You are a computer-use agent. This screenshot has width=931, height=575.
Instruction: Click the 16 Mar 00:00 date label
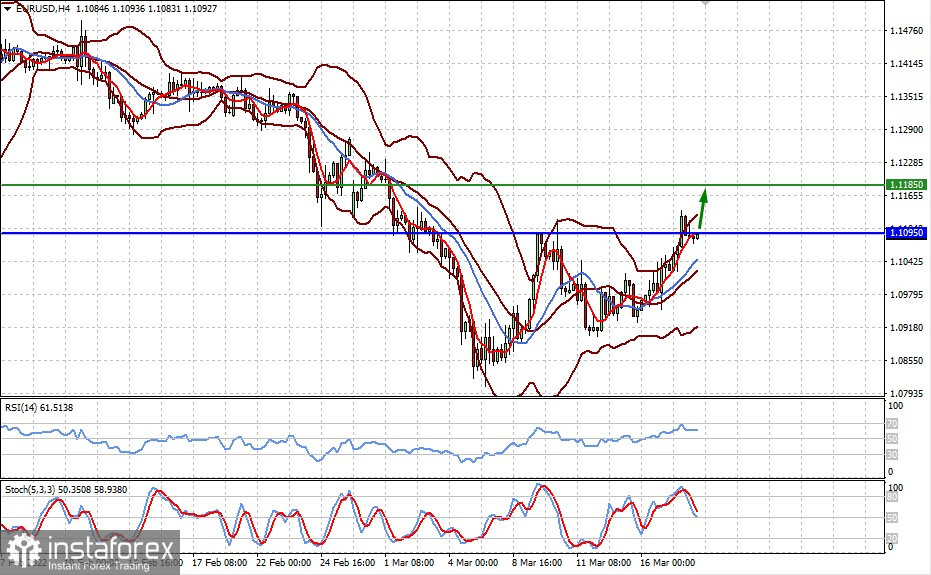(x=667, y=563)
